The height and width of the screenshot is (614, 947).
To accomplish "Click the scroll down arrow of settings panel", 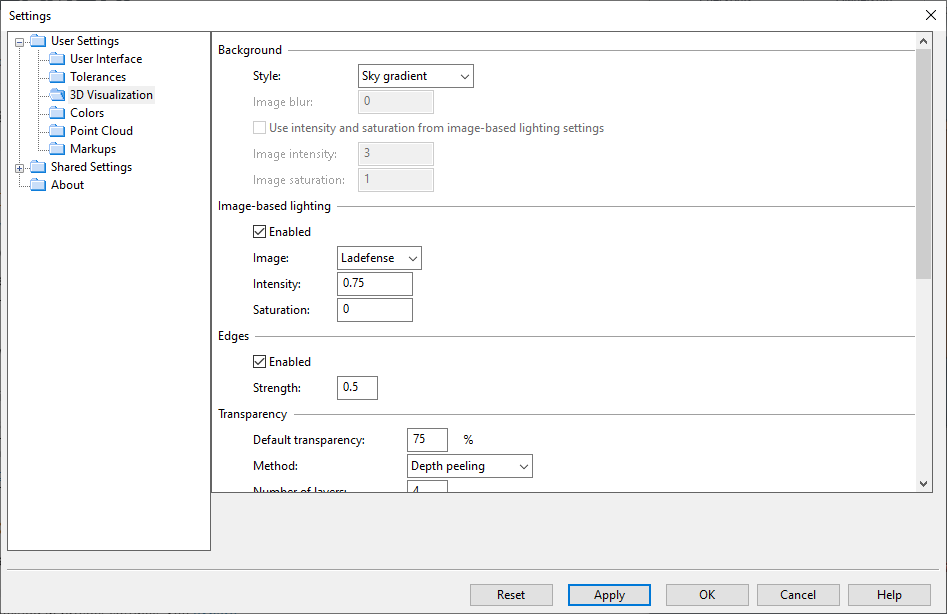I will coord(924,483).
